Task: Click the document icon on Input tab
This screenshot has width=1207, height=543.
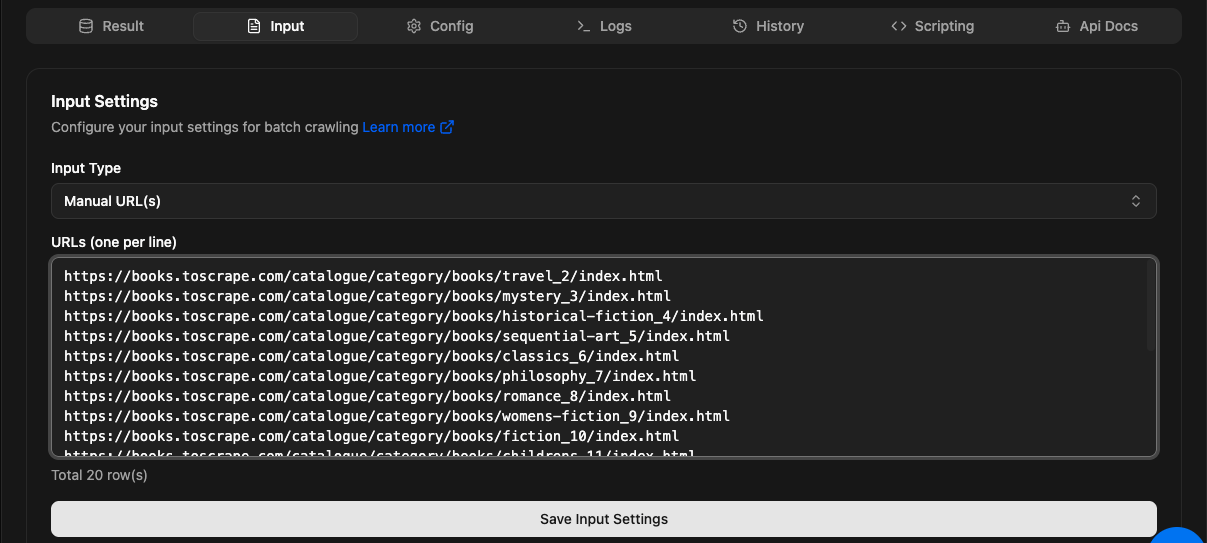Action: pyautogui.click(x=254, y=26)
